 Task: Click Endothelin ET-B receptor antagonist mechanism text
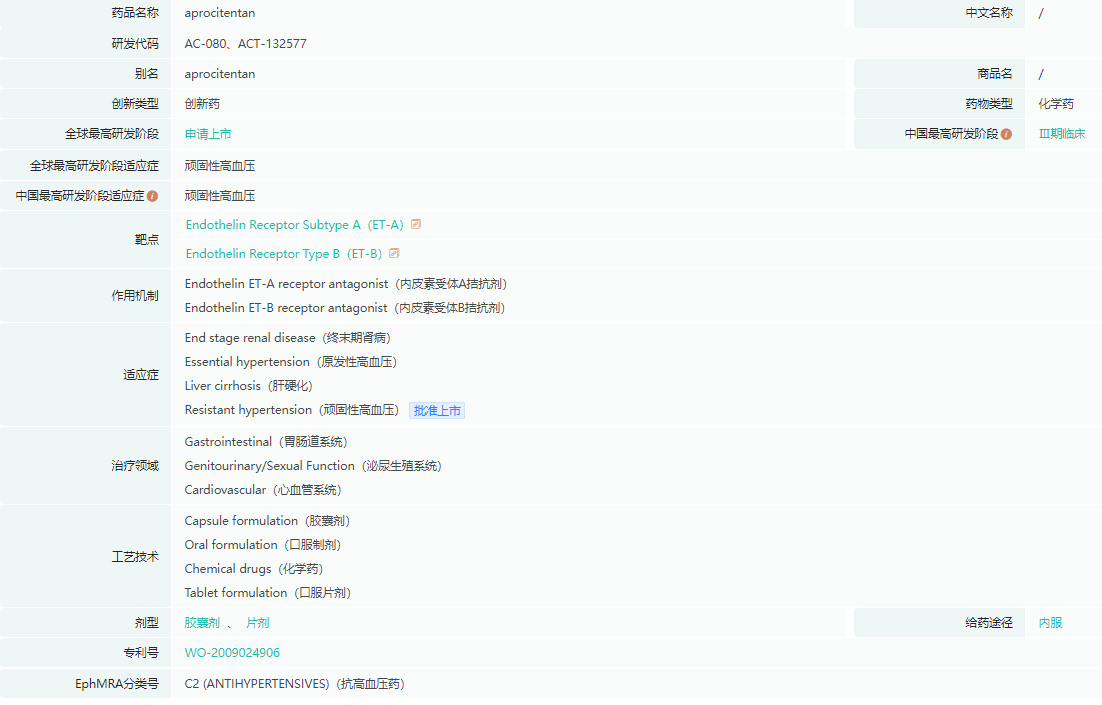coord(345,308)
